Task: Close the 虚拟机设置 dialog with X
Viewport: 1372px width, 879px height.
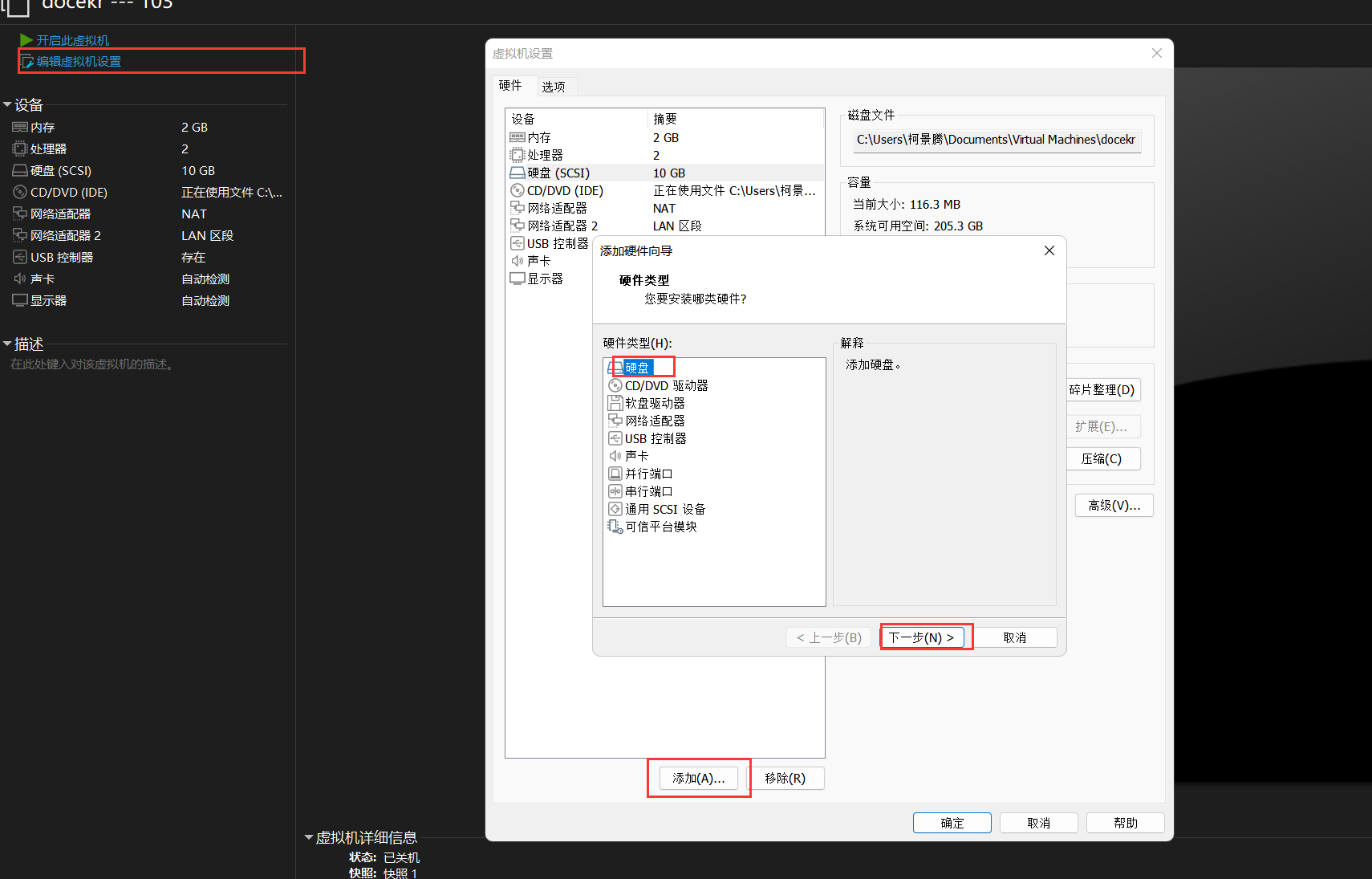Action: tap(1156, 53)
